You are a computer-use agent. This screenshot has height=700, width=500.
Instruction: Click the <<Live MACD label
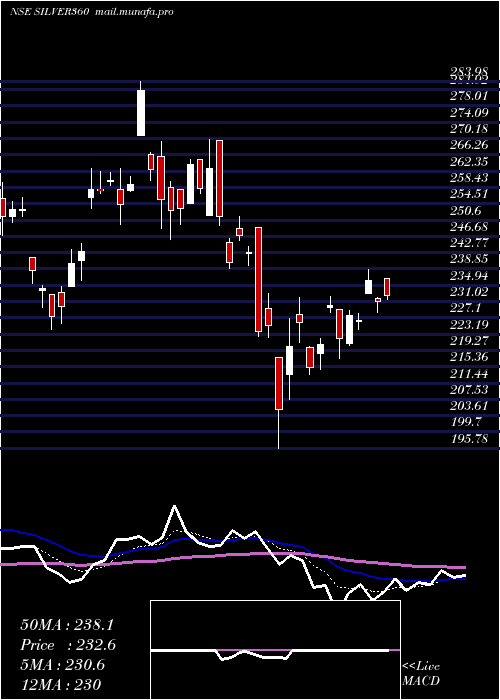[x=421, y=674]
